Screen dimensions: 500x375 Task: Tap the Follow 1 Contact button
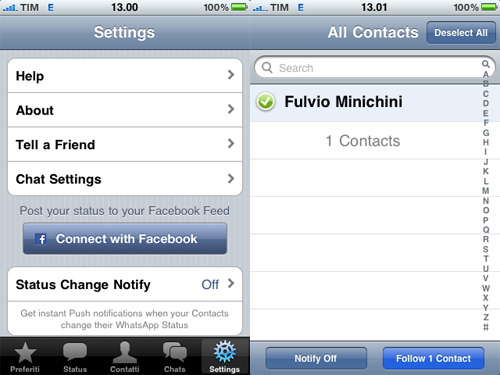point(433,358)
